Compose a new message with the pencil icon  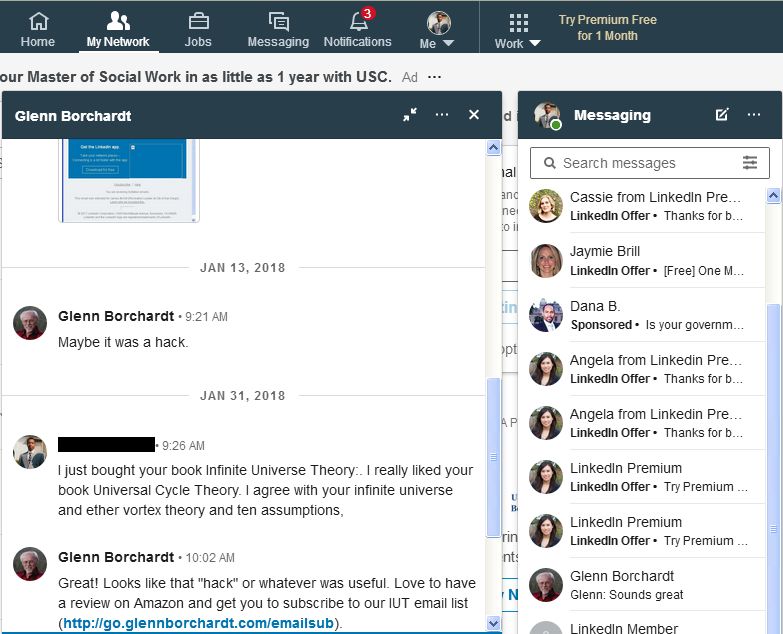tap(722, 115)
